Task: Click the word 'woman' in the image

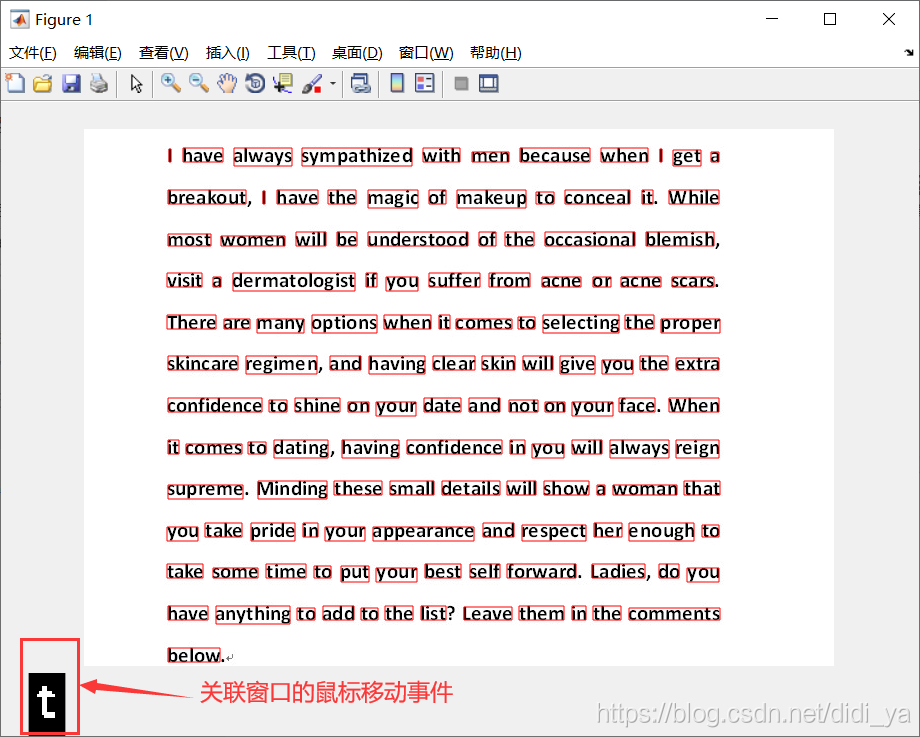Action: point(645,489)
